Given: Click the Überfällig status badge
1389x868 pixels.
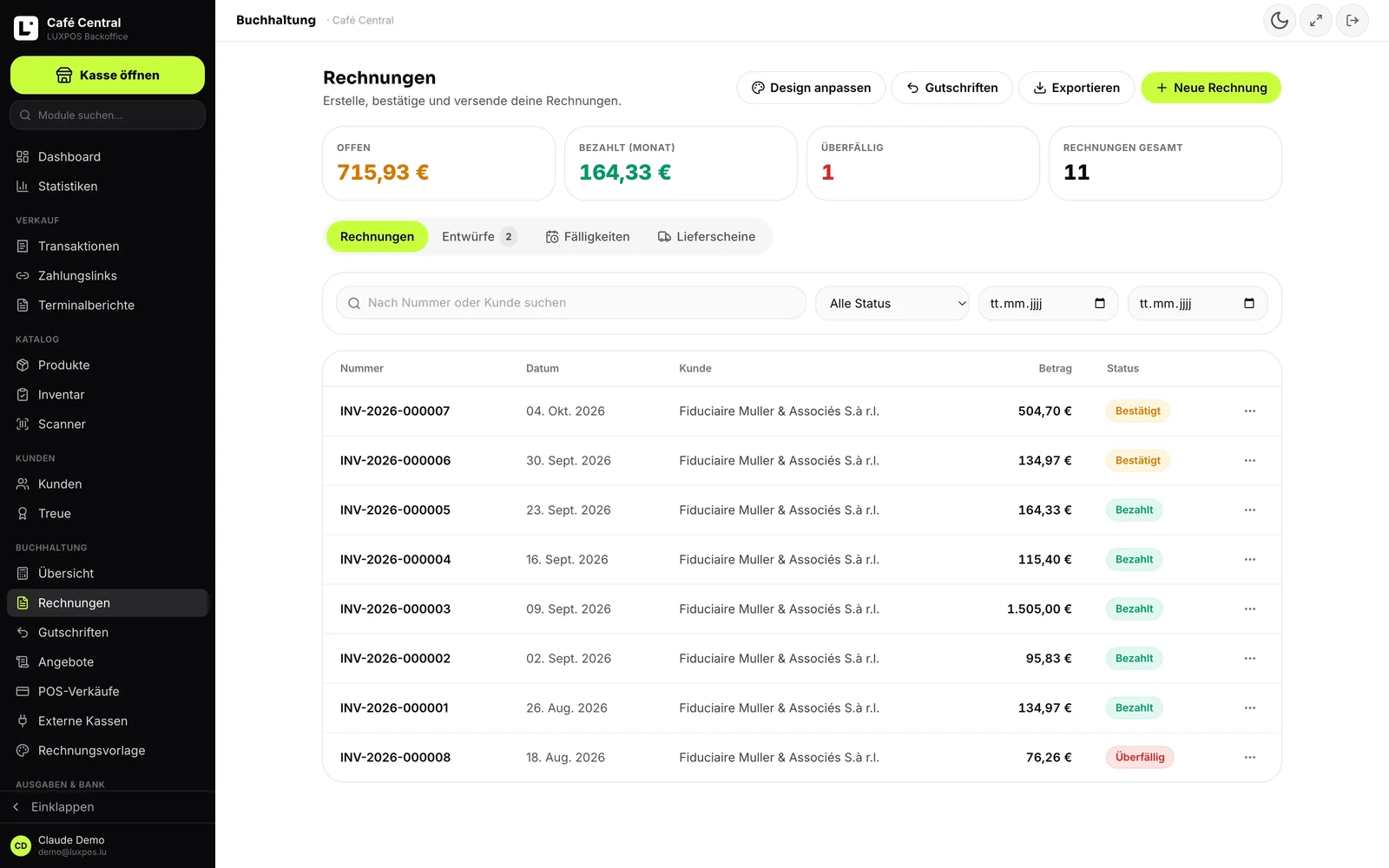Looking at the screenshot, I should tap(1140, 758).
